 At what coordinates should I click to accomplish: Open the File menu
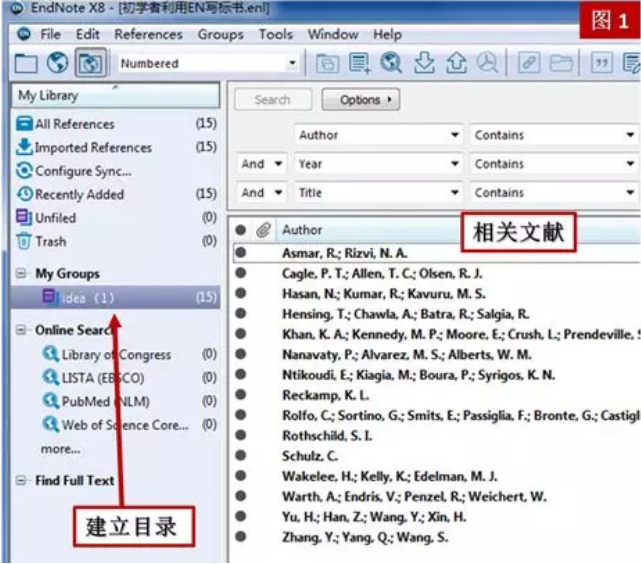(51, 34)
